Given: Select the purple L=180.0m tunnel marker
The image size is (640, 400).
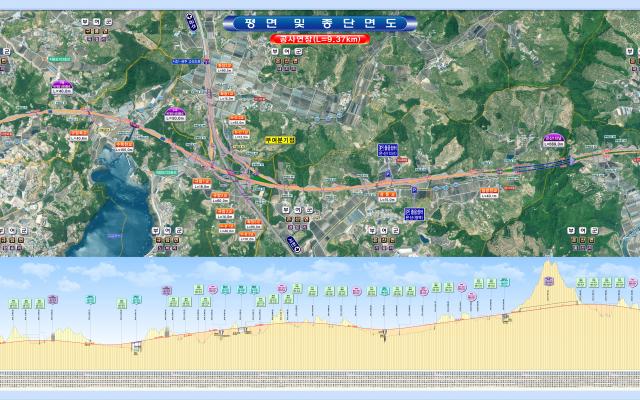Looking at the screenshot, I should (x=176, y=113).
